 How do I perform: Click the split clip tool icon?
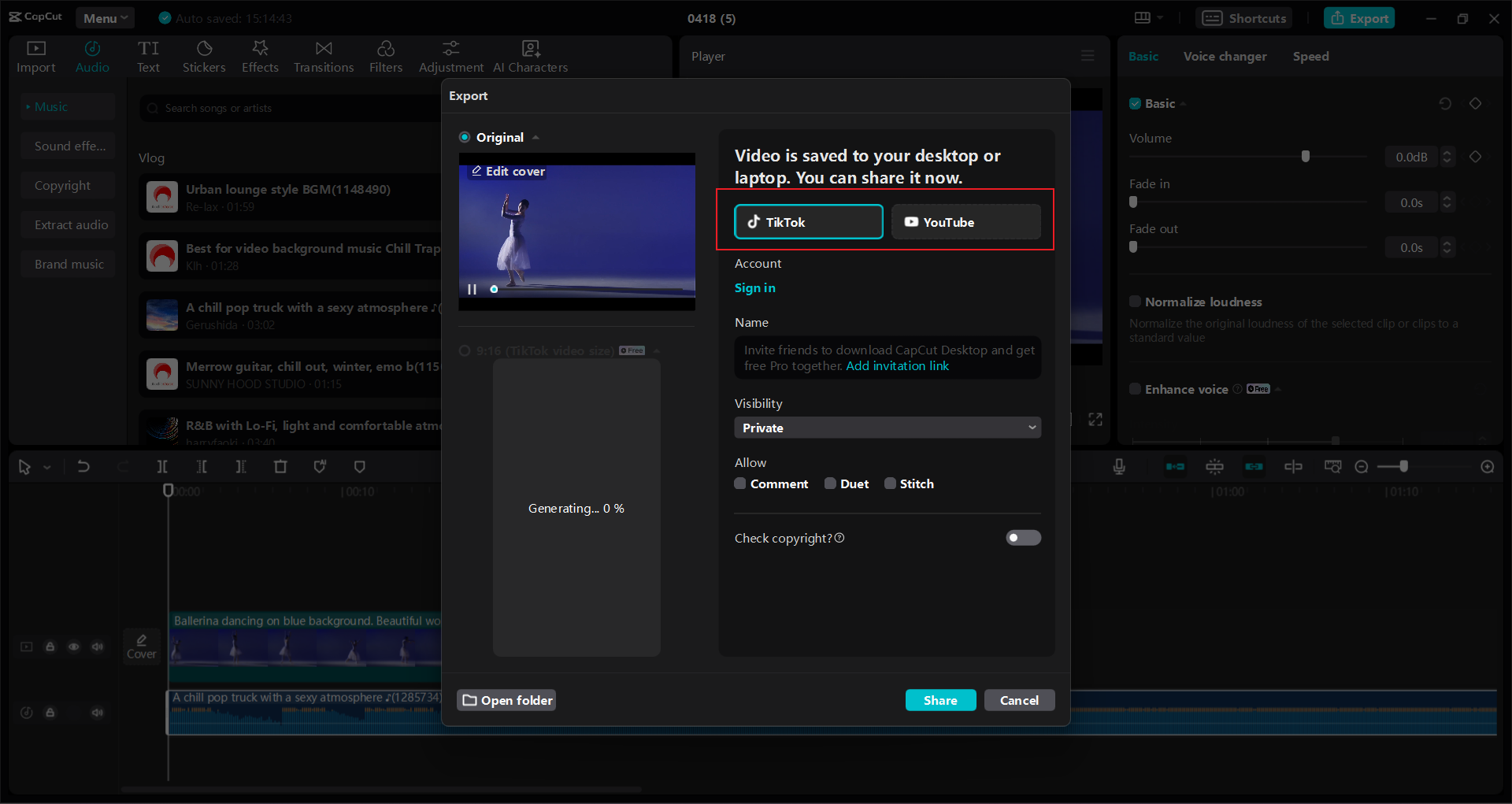162,467
